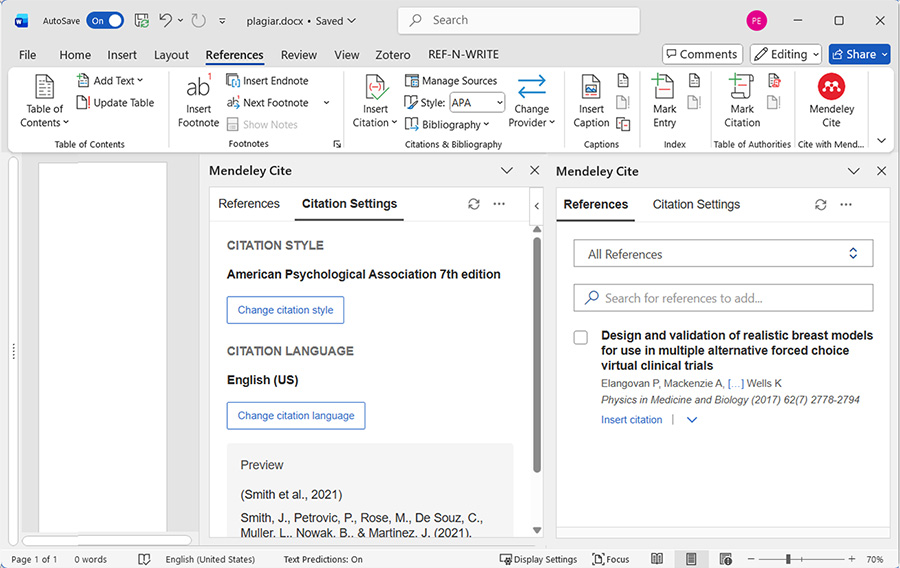Screen dimensions: 900x568
Task: Switch to Focus mode
Action: [x=611, y=559]
